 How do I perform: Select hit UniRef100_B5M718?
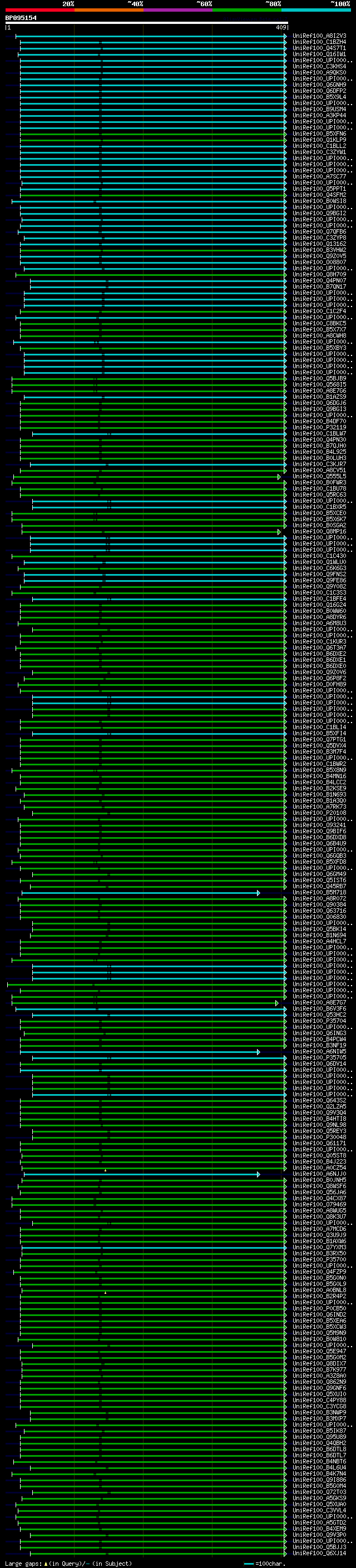319,893
